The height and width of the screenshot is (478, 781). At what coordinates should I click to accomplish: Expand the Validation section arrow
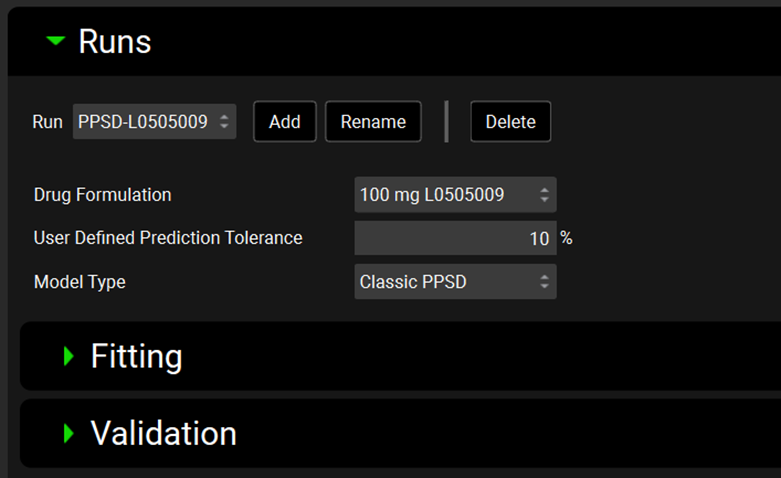pyautogui.click(x=69, y=433)
